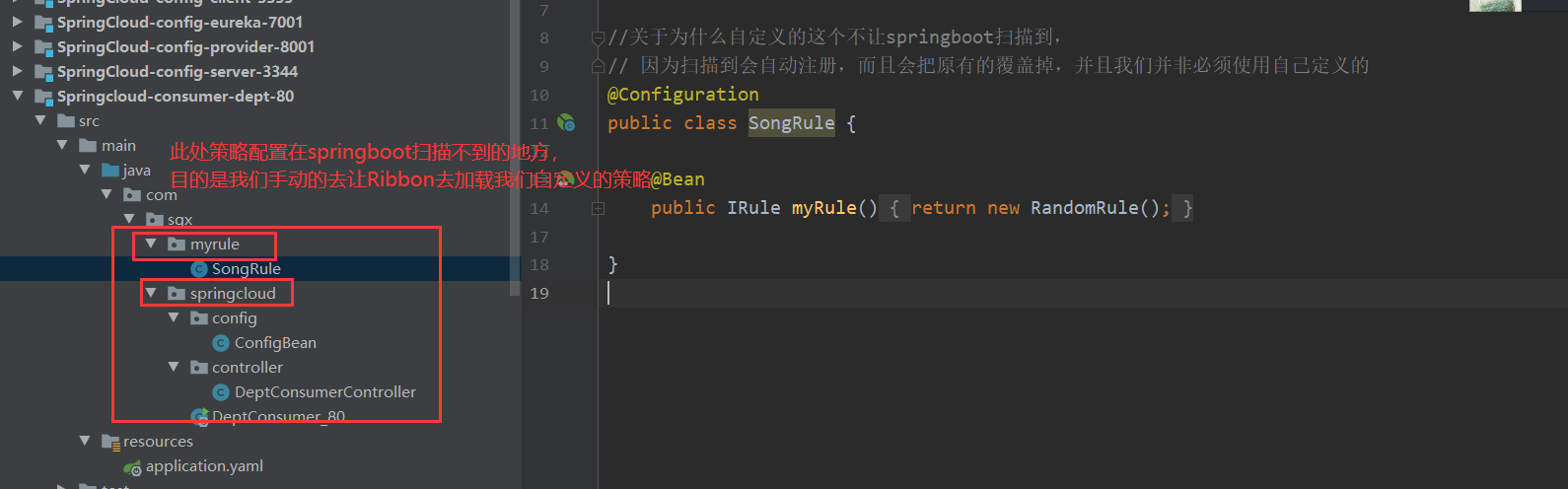Click the @Configuration annotation
The width and height of the screenshot is (1568, 489).
click(x=683, y=95)
